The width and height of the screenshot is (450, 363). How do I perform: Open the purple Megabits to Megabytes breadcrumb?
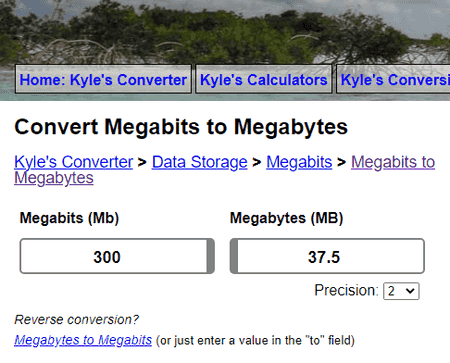pos(393,162)
